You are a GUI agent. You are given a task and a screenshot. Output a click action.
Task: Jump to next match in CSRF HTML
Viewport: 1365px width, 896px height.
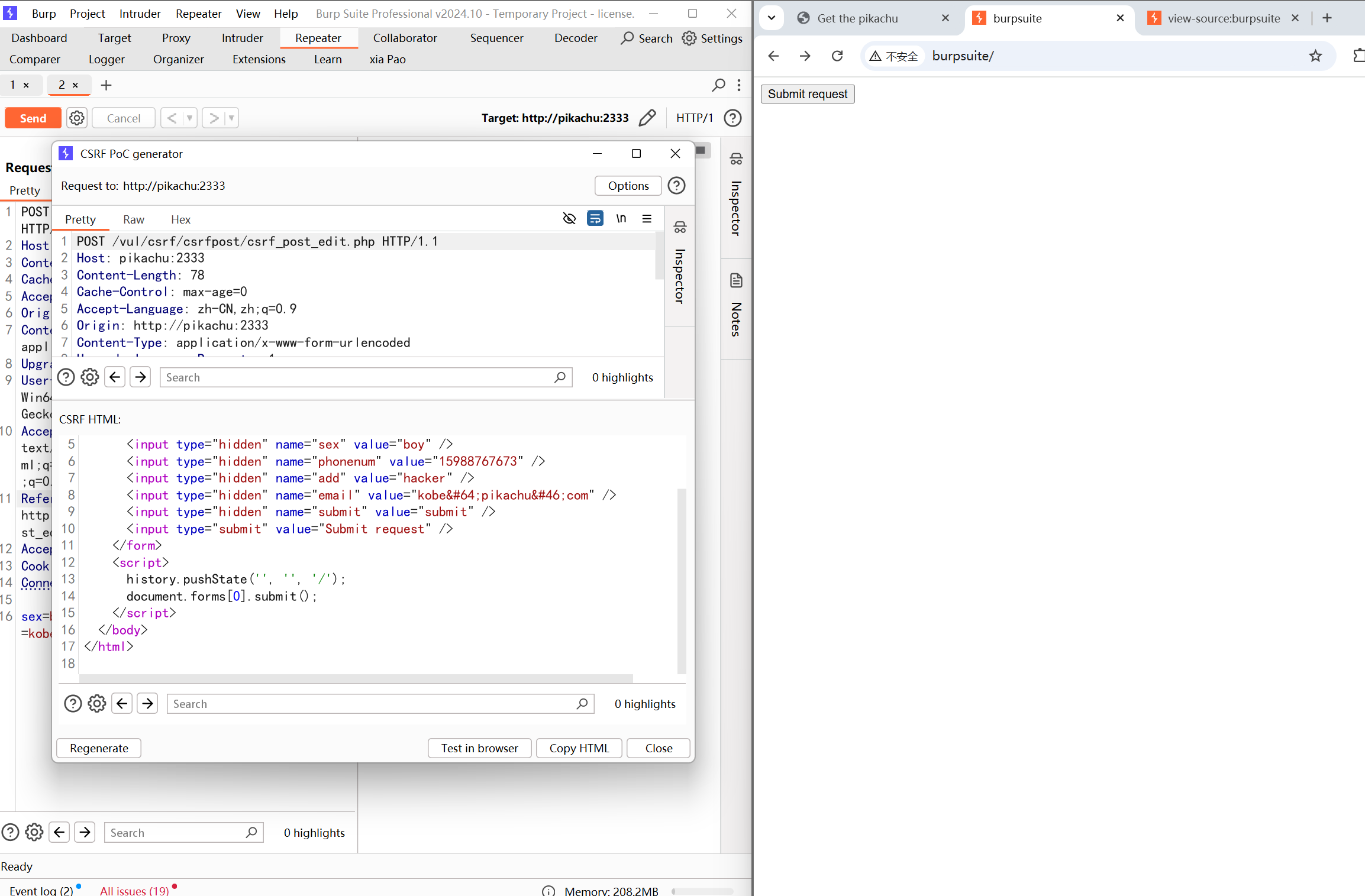(x=147, y=704)
